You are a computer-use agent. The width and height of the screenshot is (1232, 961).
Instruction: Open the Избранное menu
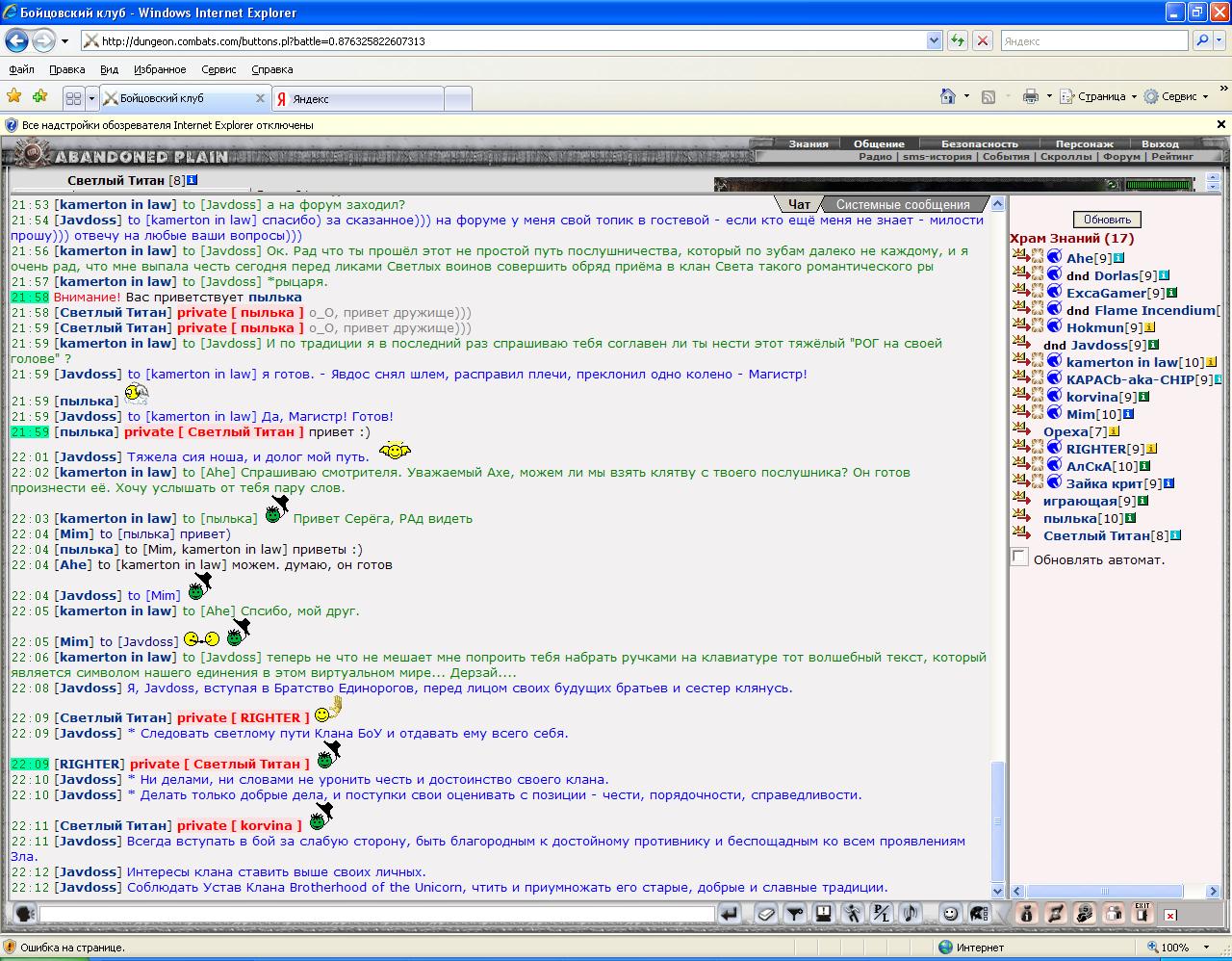[160, 69]
